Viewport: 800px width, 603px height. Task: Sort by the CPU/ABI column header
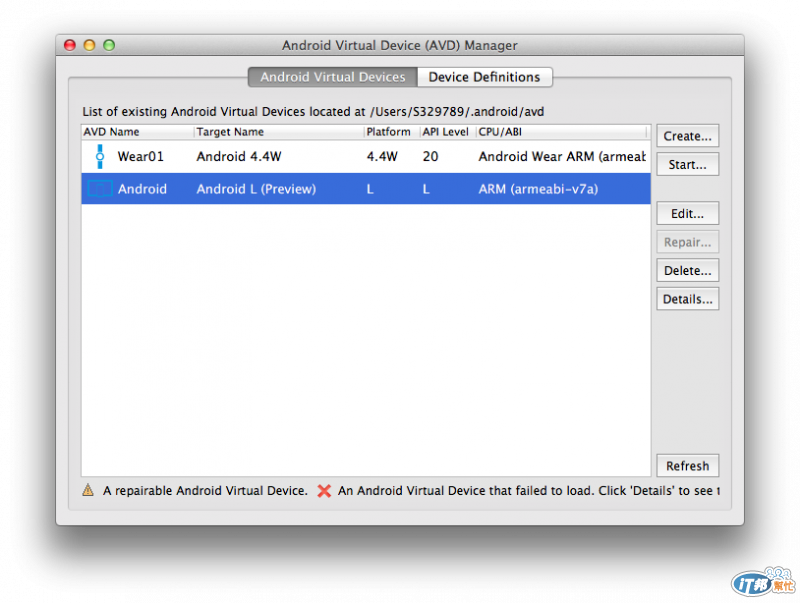tap(563, 132)
